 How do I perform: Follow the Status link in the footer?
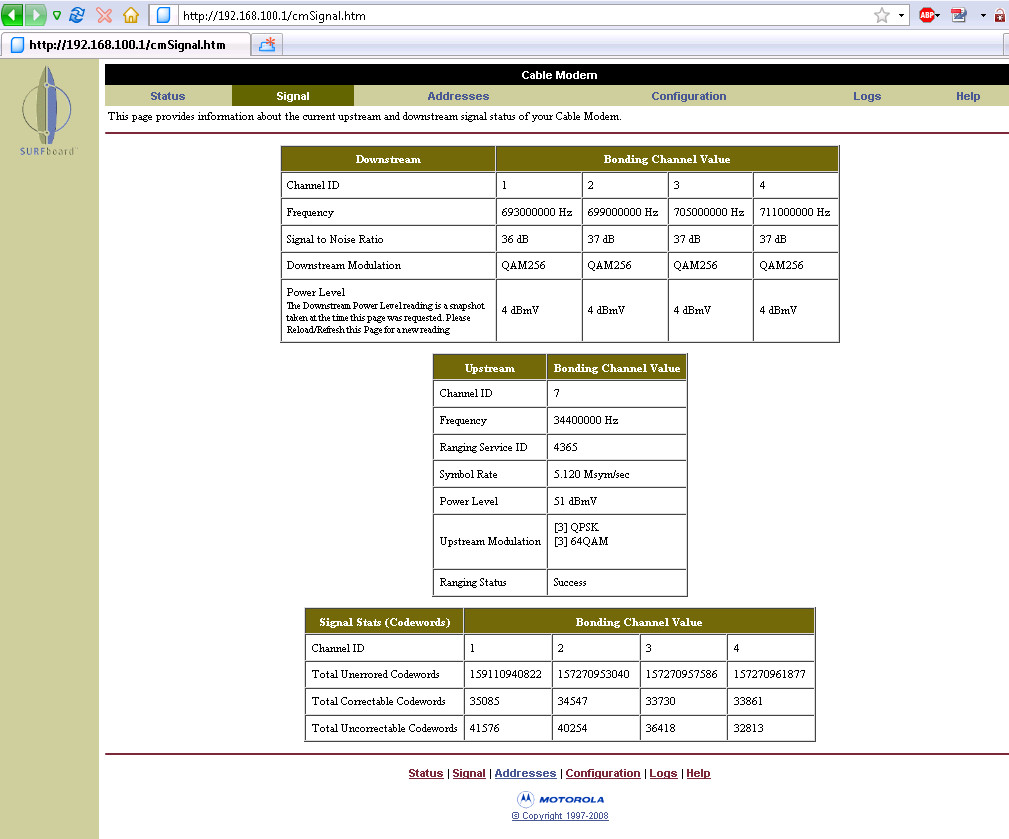point(425,773)
